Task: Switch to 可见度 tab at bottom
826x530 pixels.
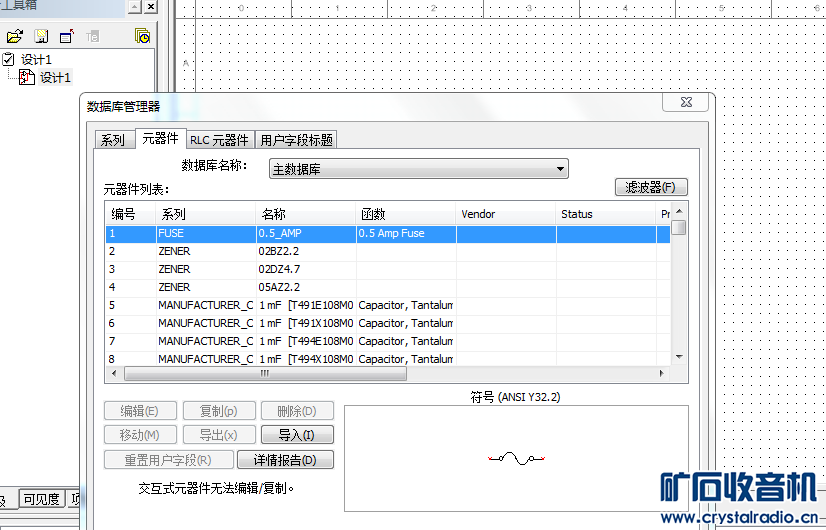Action: click(42, 499)
